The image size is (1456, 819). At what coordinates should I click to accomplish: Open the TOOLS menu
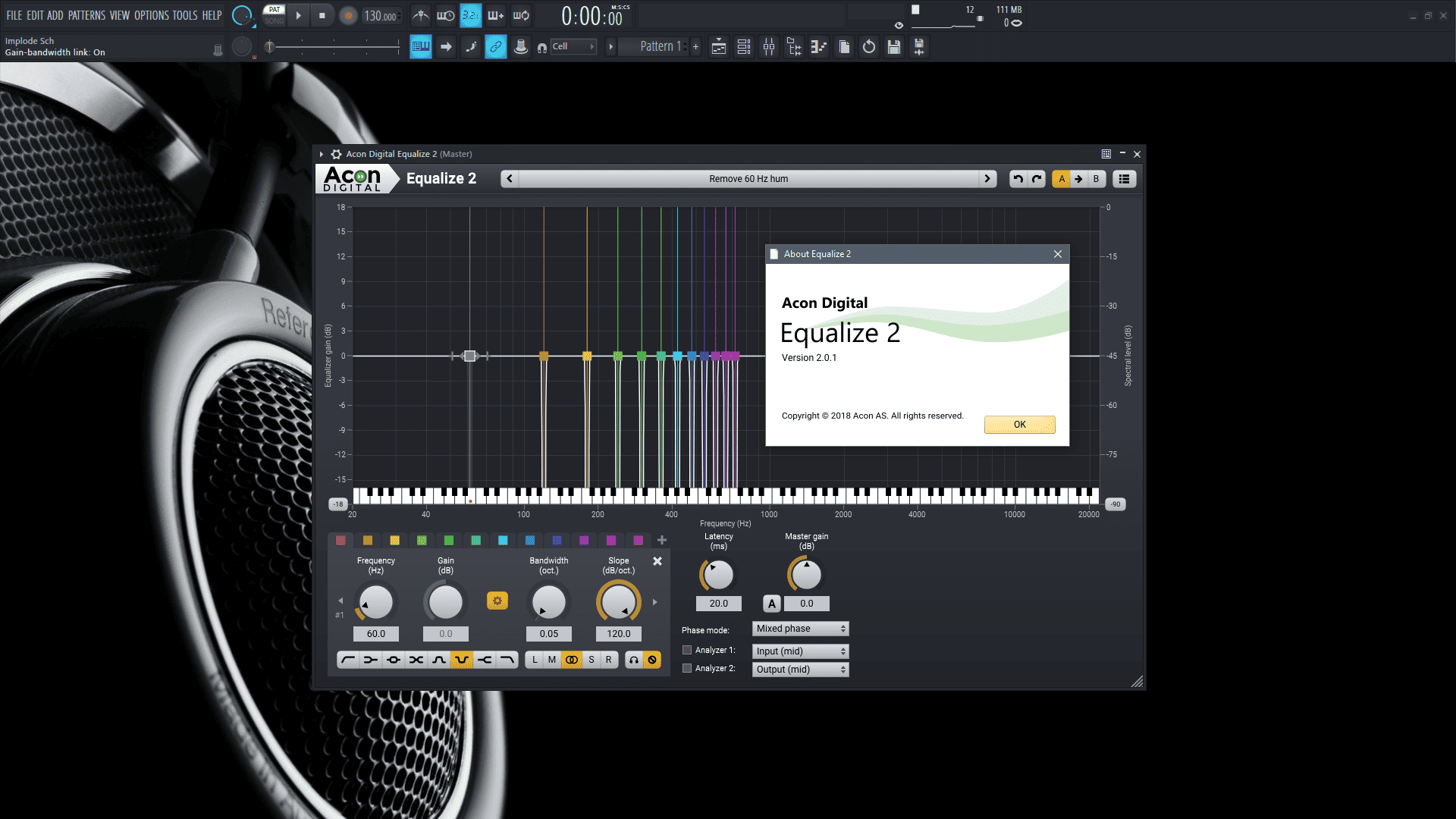pyautogui.click(x=184, y=15)
